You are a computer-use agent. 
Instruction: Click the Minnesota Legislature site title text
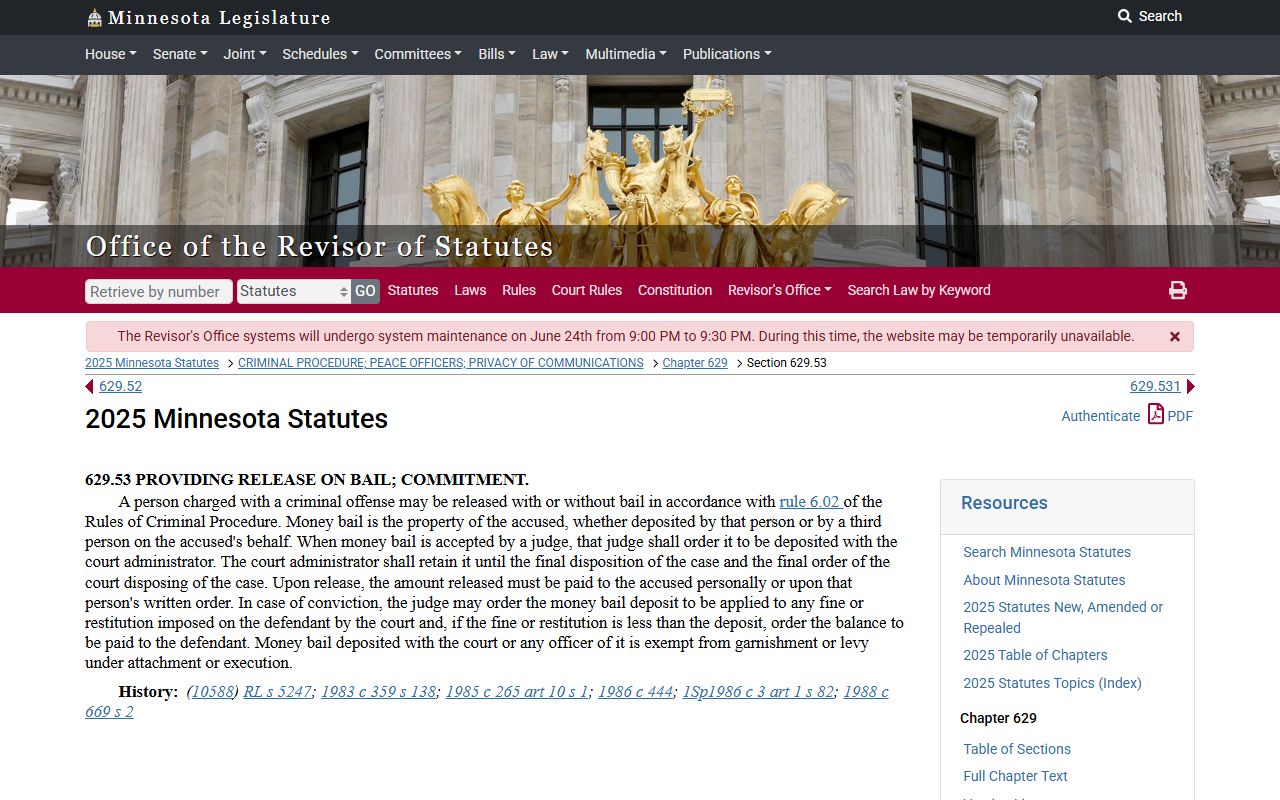[219, 18]
